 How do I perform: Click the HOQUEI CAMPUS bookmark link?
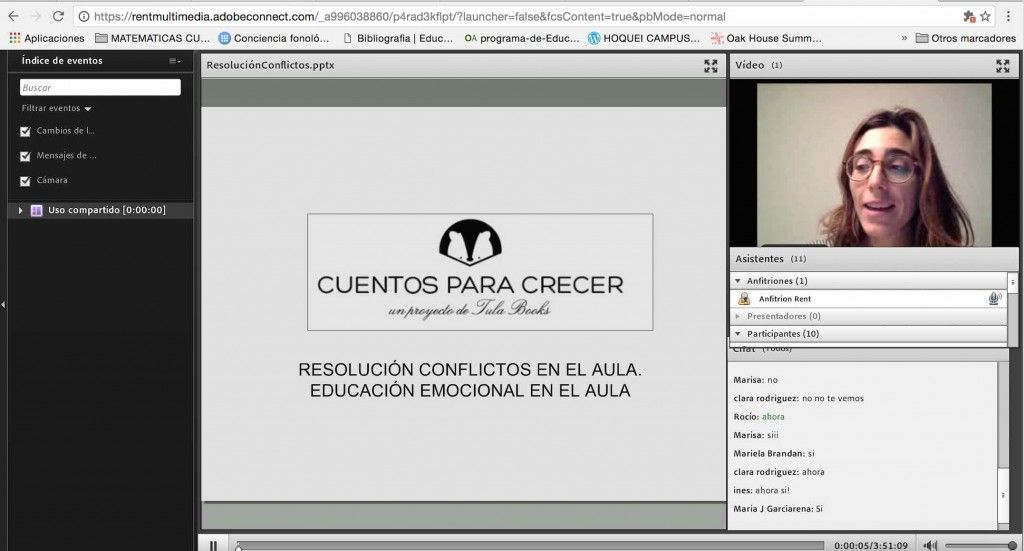pos(643,38)
